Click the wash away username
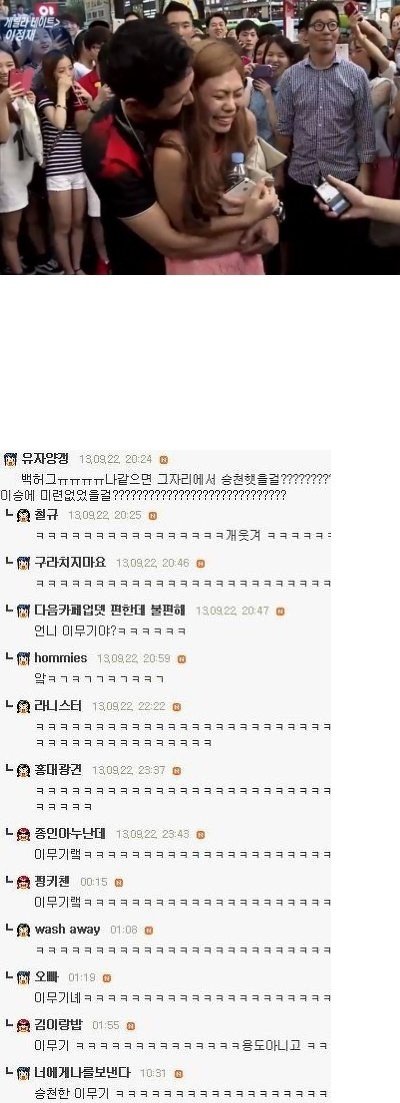This screenshot has width=400, height=1103. click(x=67, y=929)
